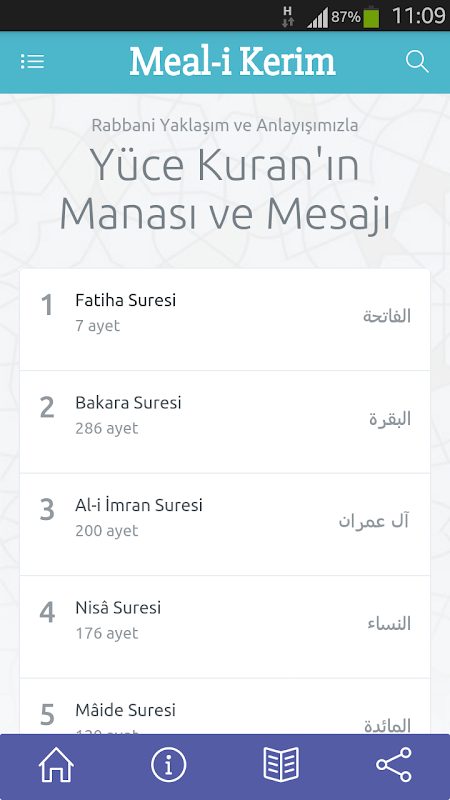Open the list menu icon
This screenshot has height=800, width=450.
point(32,62)
